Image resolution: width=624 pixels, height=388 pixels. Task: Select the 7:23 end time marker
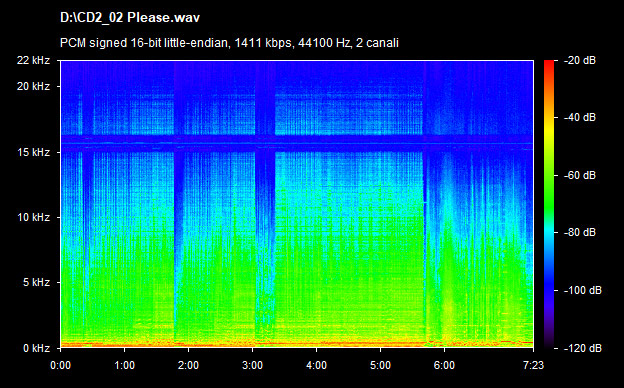point(533,365)
